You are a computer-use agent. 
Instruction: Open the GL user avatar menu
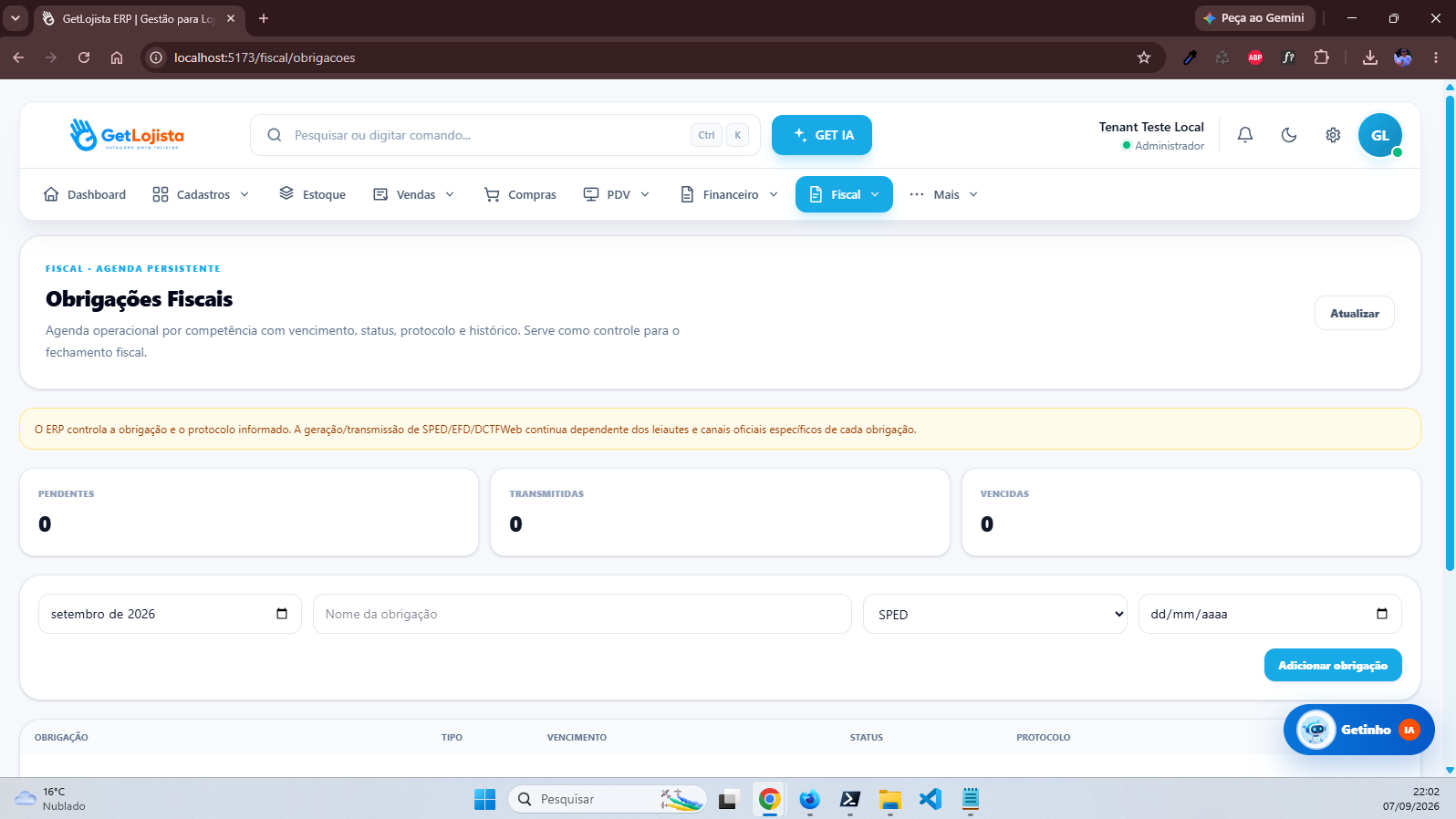pos(1380,135)
